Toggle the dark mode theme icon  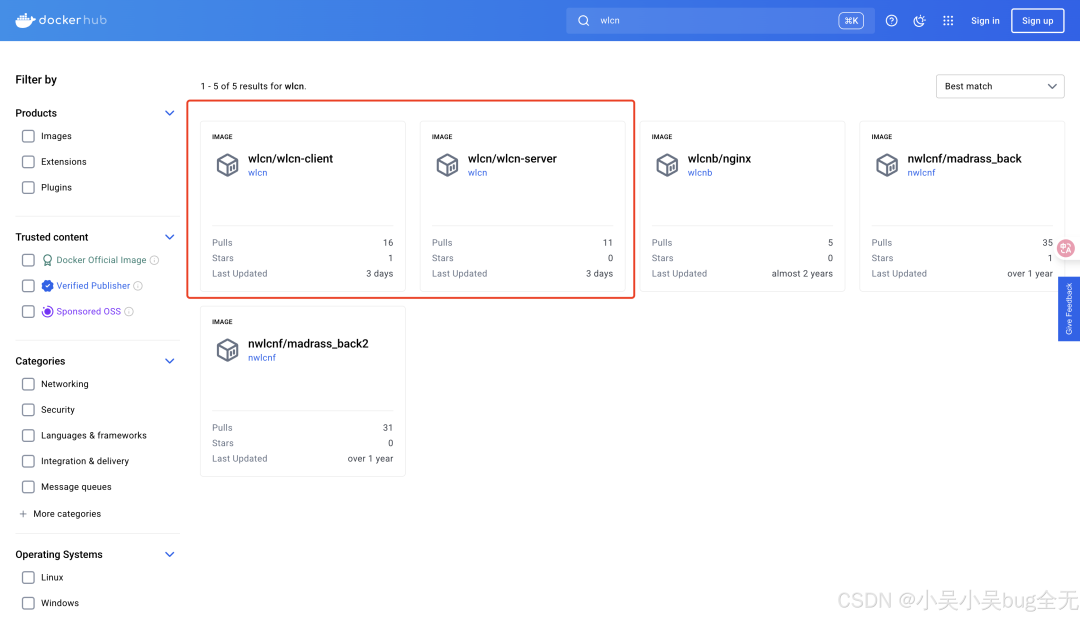tap(920, 21)
